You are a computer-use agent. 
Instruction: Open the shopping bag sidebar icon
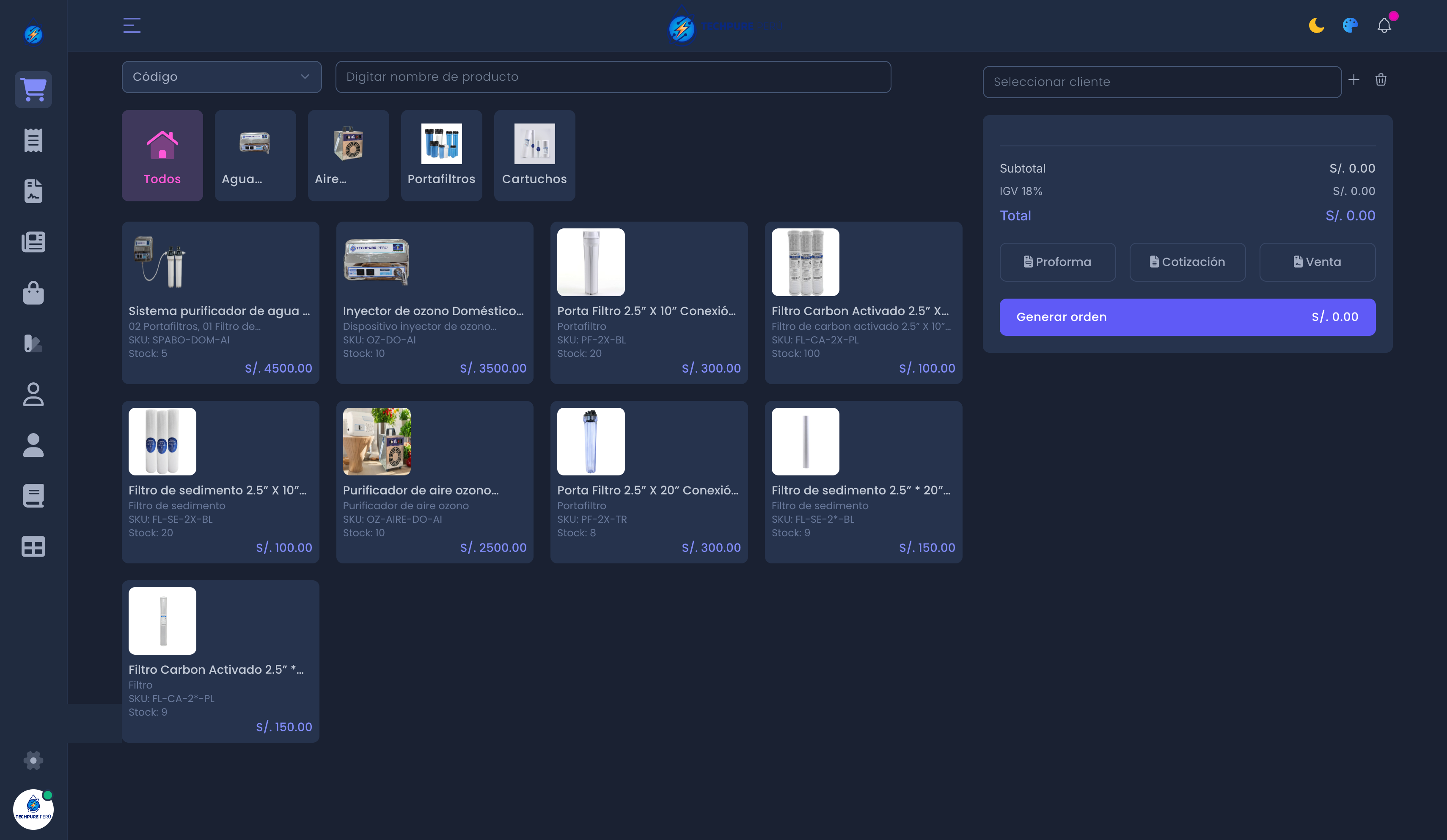[33, 293]
